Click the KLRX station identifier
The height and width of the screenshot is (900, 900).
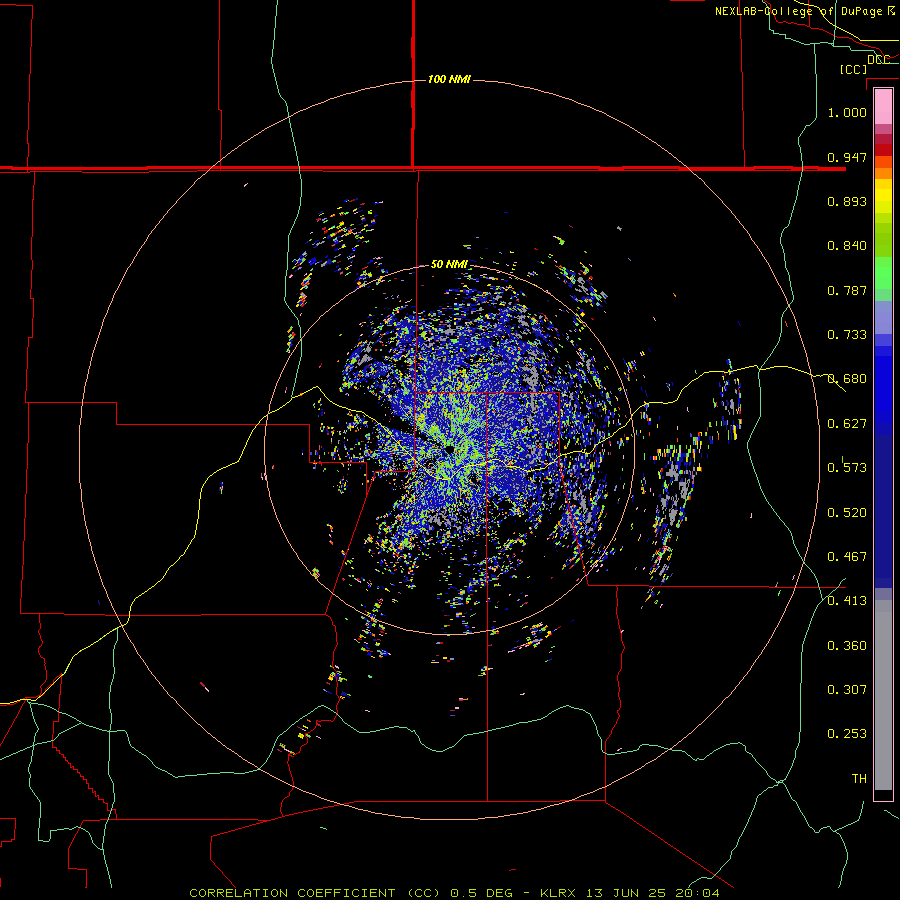coord(560,893)
